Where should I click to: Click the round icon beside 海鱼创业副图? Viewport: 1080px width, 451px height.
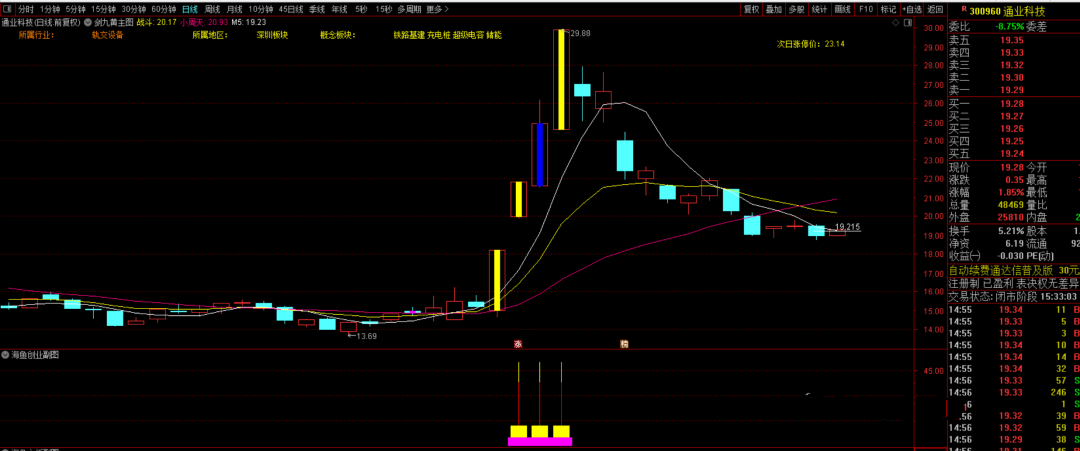coord(6,355)
